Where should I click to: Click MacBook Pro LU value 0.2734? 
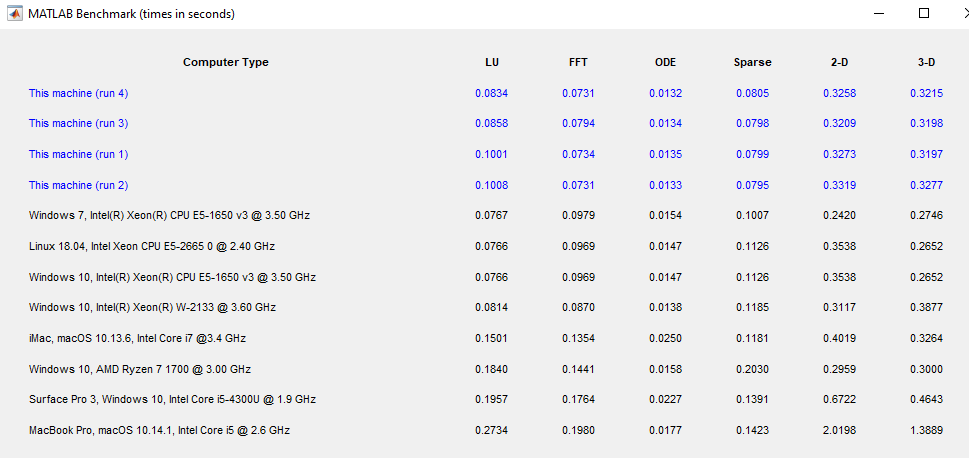pyautogui.click(x=492, y=430)
